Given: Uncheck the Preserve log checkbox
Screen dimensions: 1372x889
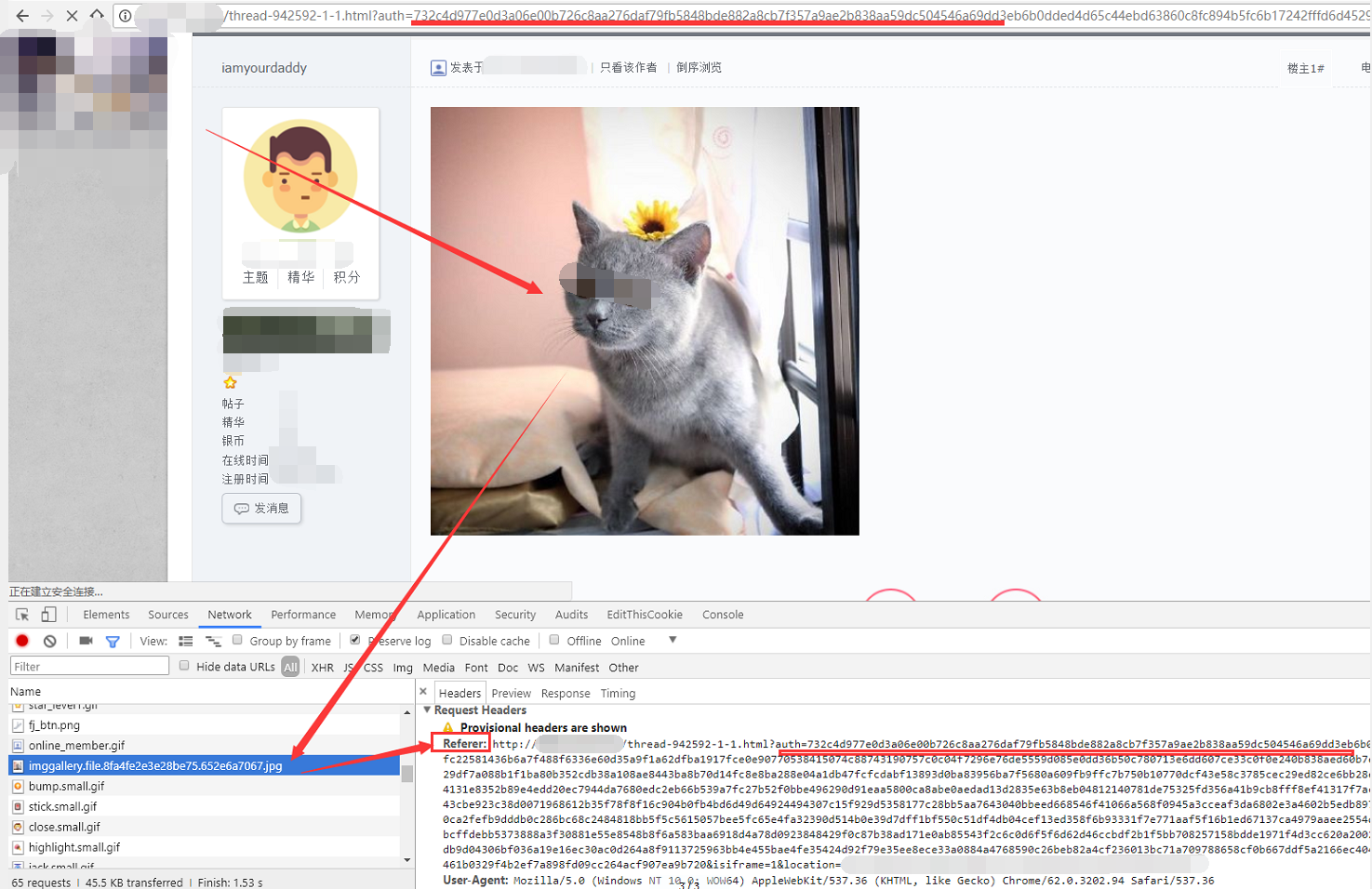Looking at the screenshot, I should [355, 640].
